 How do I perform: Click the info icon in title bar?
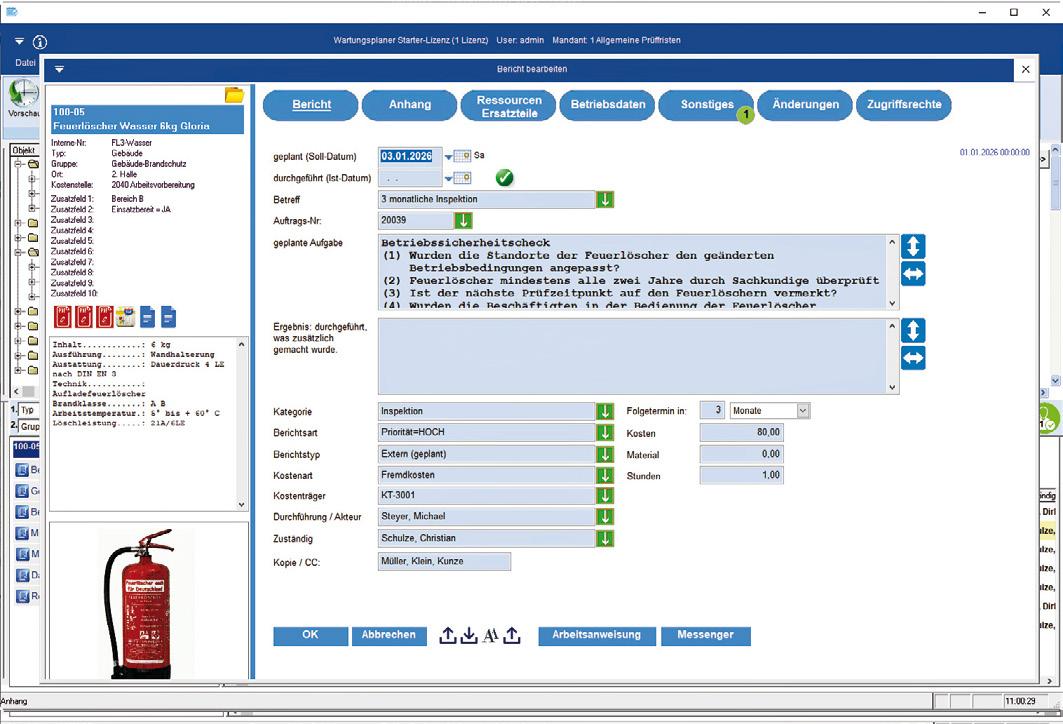click(40, 42)
